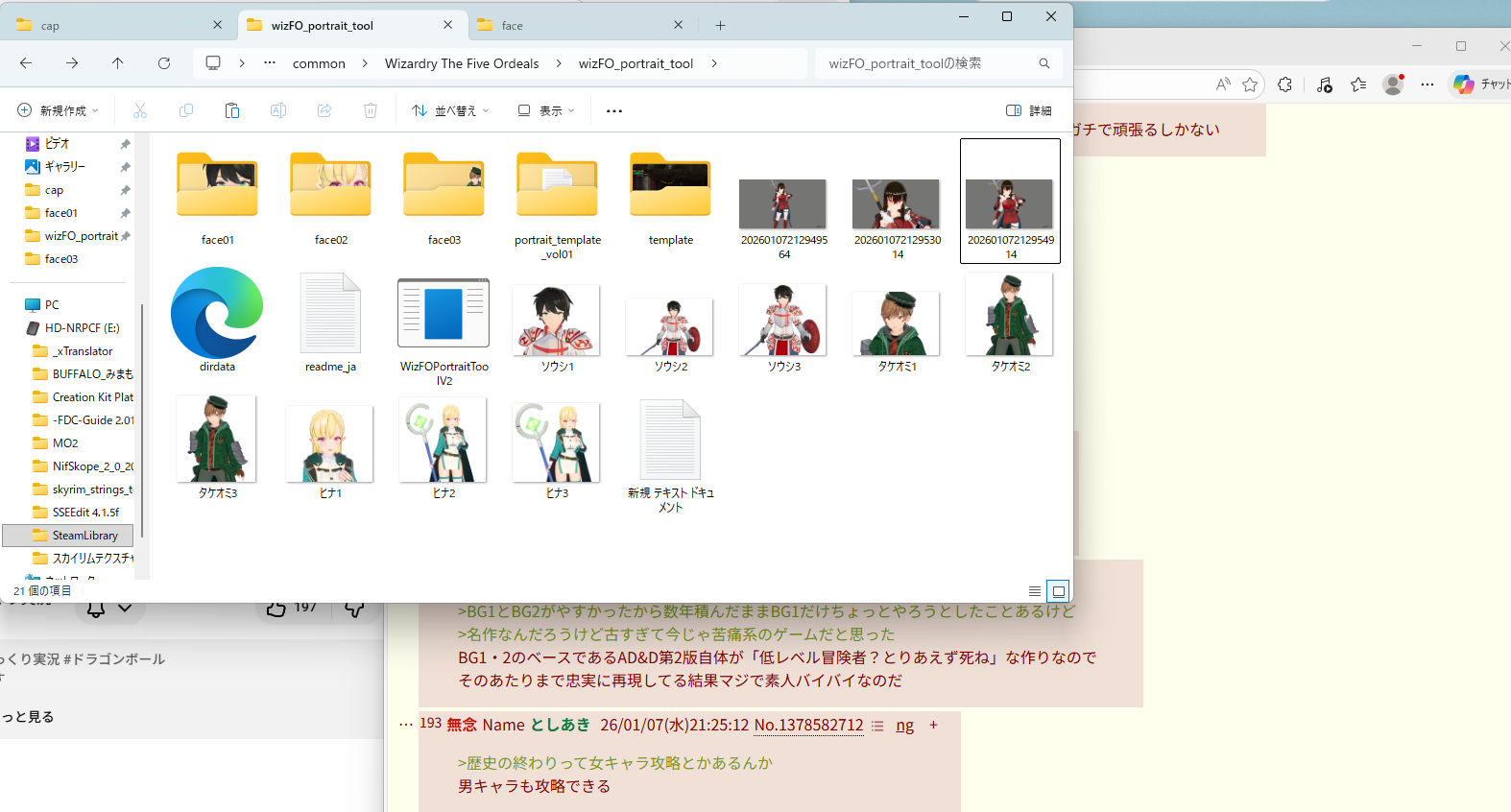Expand the 新規作成 new item dropdown
The image size is (1511, 812).
click(59, 111)
